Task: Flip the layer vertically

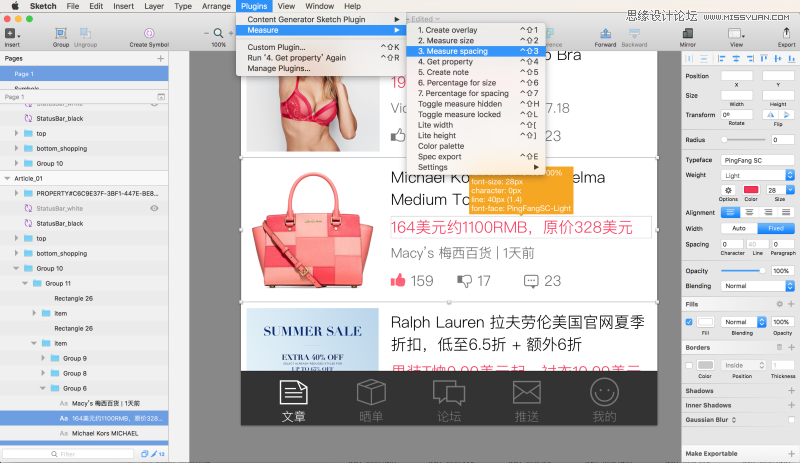Action: 786,115
